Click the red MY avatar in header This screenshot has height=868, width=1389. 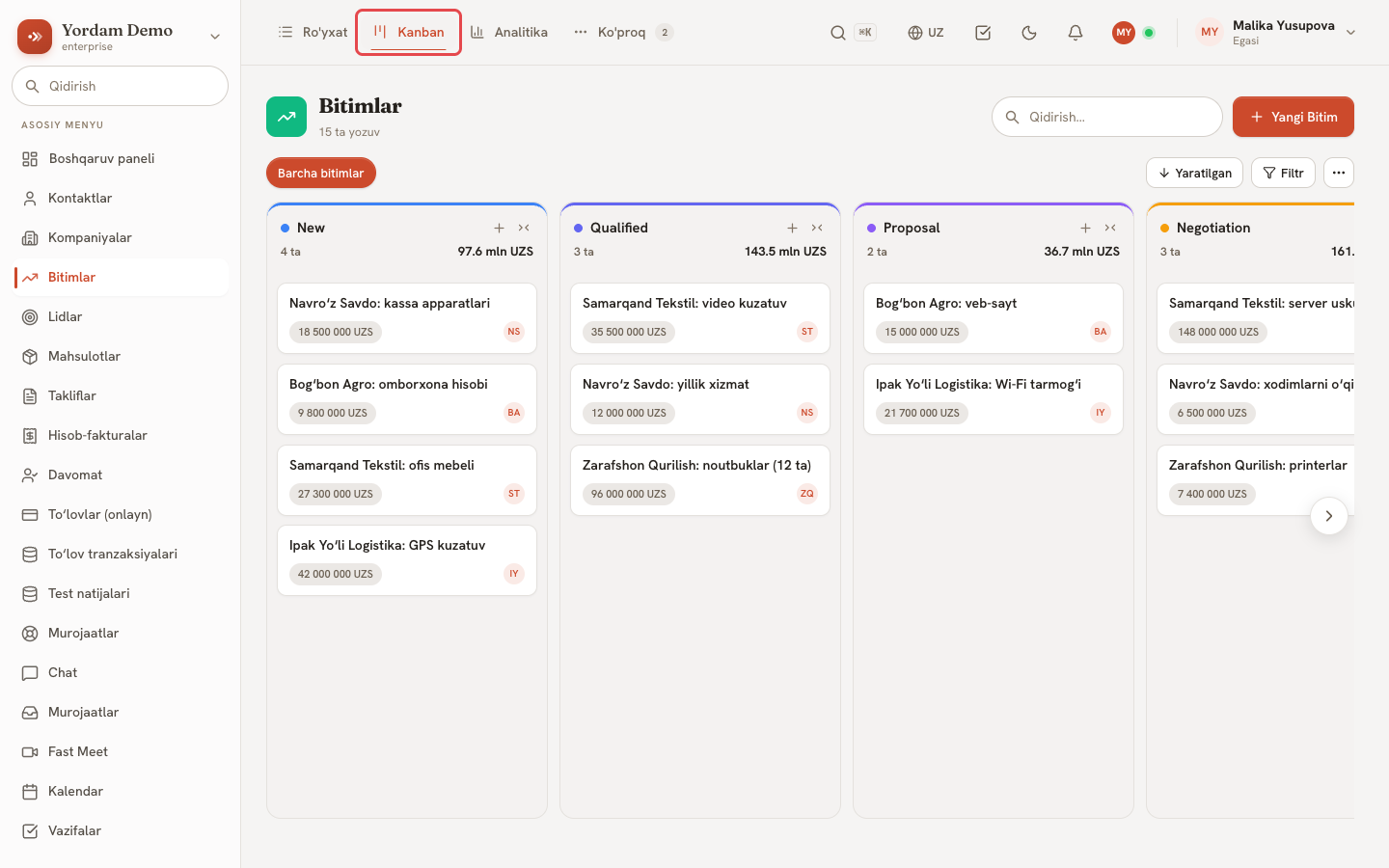1124,33
